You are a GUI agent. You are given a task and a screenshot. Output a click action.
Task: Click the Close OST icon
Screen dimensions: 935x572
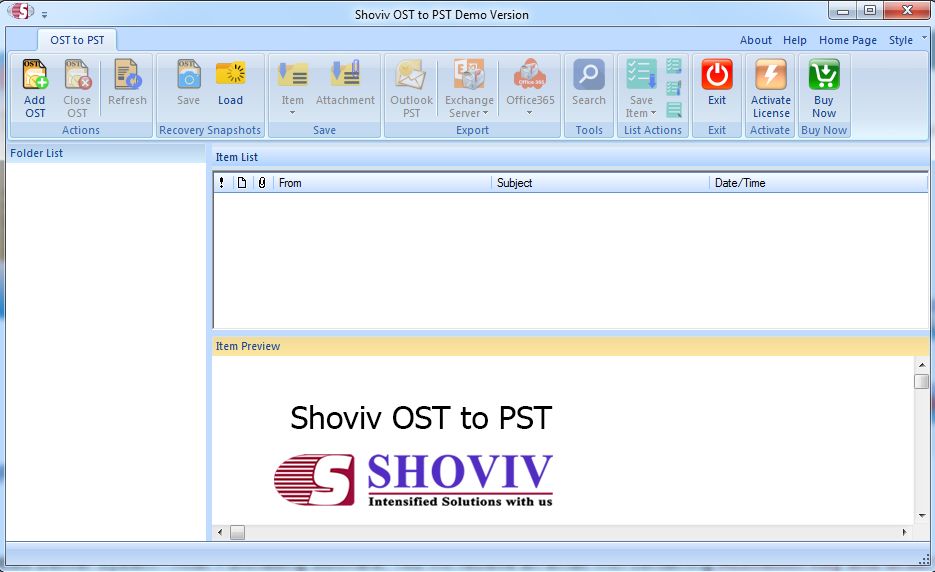point(78,74)
